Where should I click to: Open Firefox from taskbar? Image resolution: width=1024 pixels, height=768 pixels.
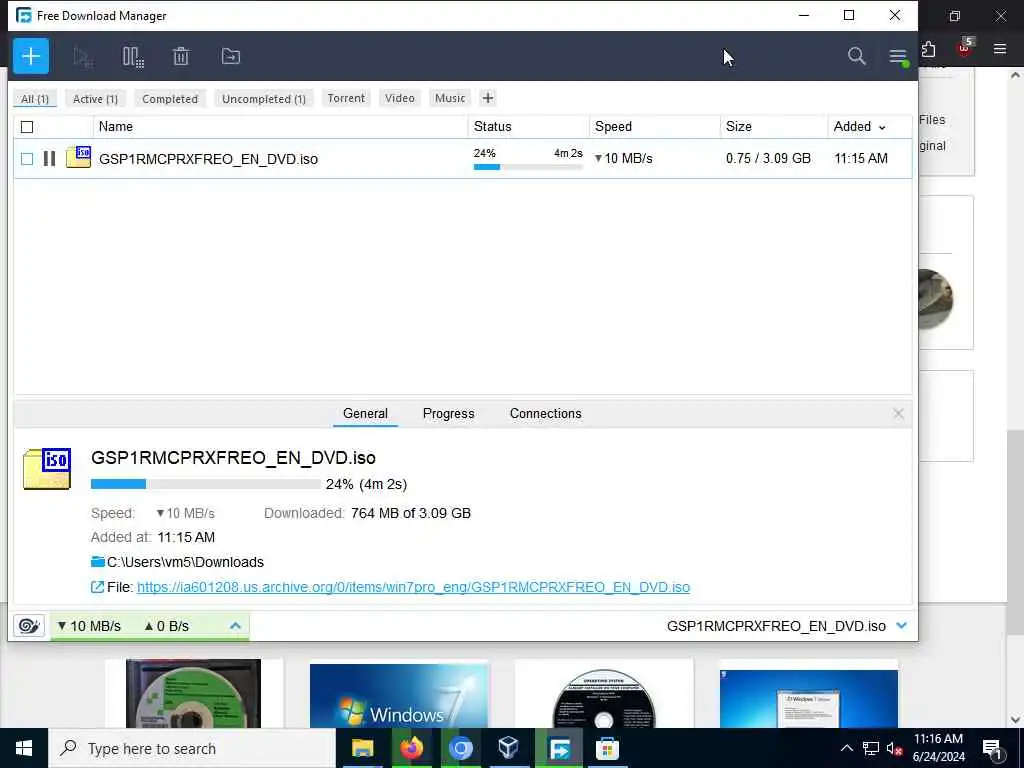pos(411,748)
